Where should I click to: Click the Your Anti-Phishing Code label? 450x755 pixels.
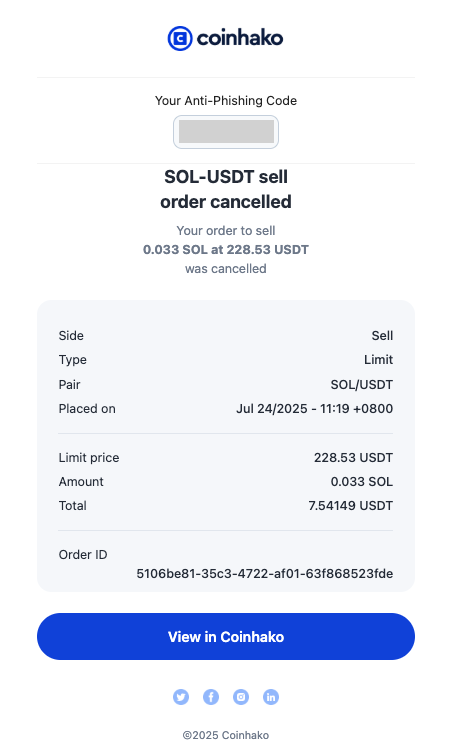(226, 101)
